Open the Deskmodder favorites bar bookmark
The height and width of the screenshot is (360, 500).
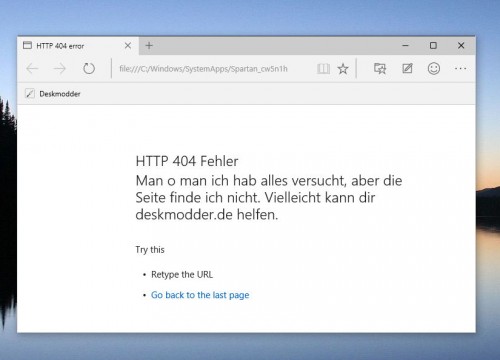coord(53,94)
